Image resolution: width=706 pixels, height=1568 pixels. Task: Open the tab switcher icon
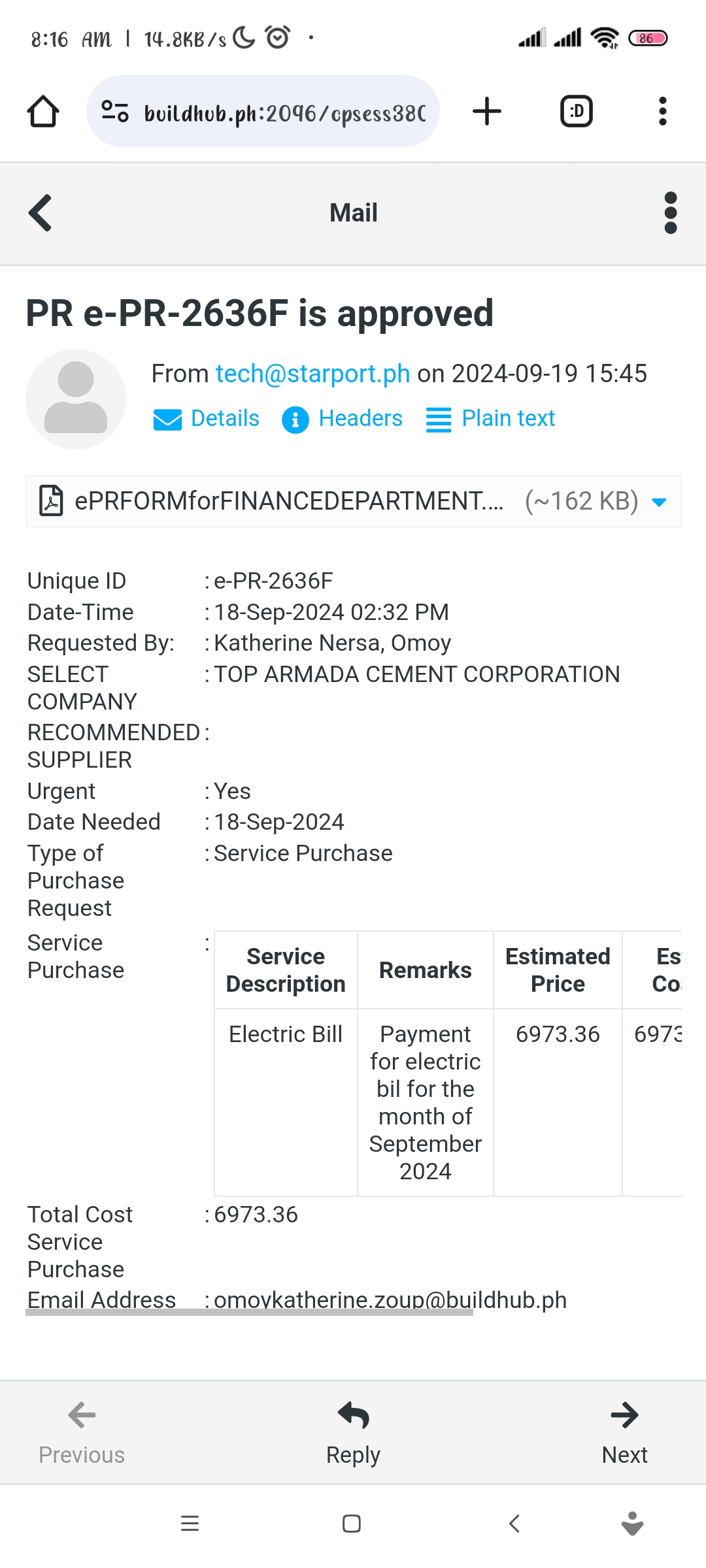pos(576,112)
